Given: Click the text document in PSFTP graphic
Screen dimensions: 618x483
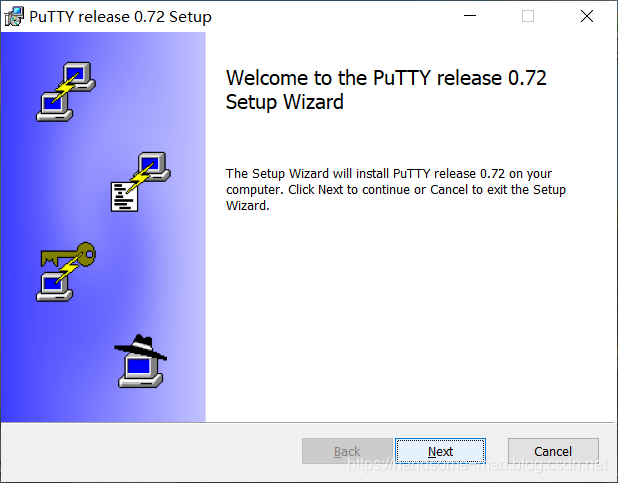Looking at the screenshot, I should pos(124,197).
